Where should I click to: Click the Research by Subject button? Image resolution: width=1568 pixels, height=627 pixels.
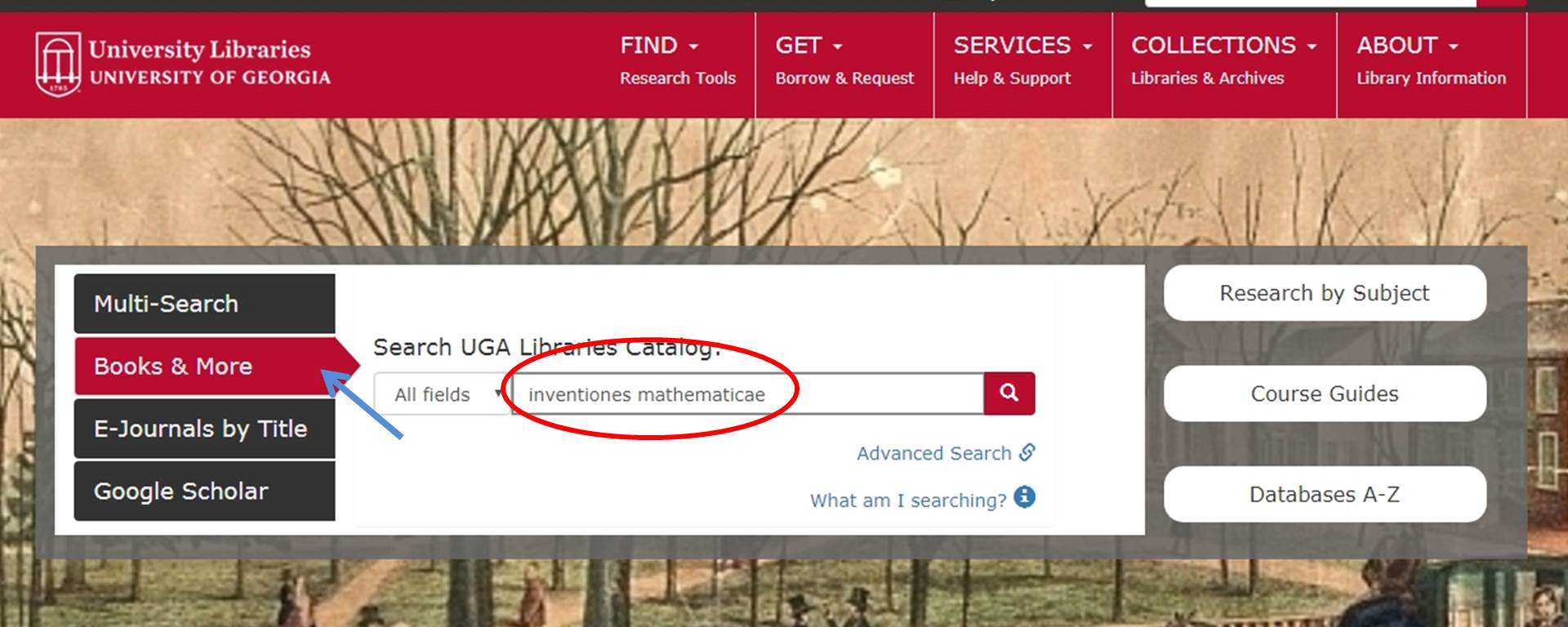[1325, 293]
